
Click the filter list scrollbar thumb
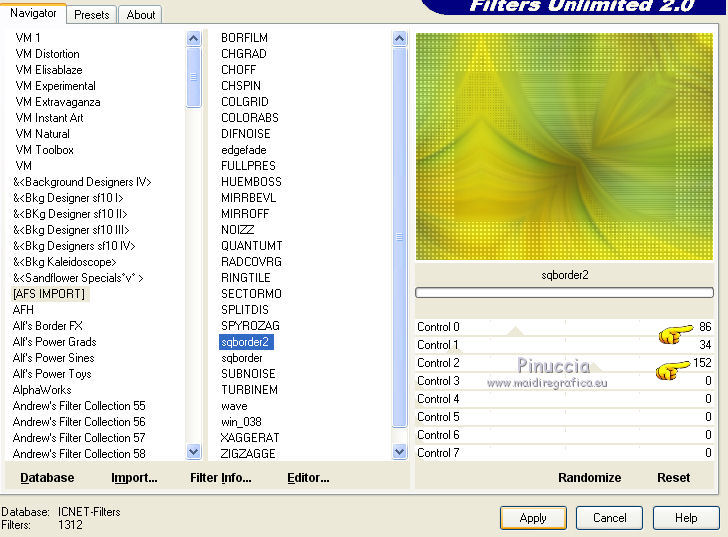399,237
